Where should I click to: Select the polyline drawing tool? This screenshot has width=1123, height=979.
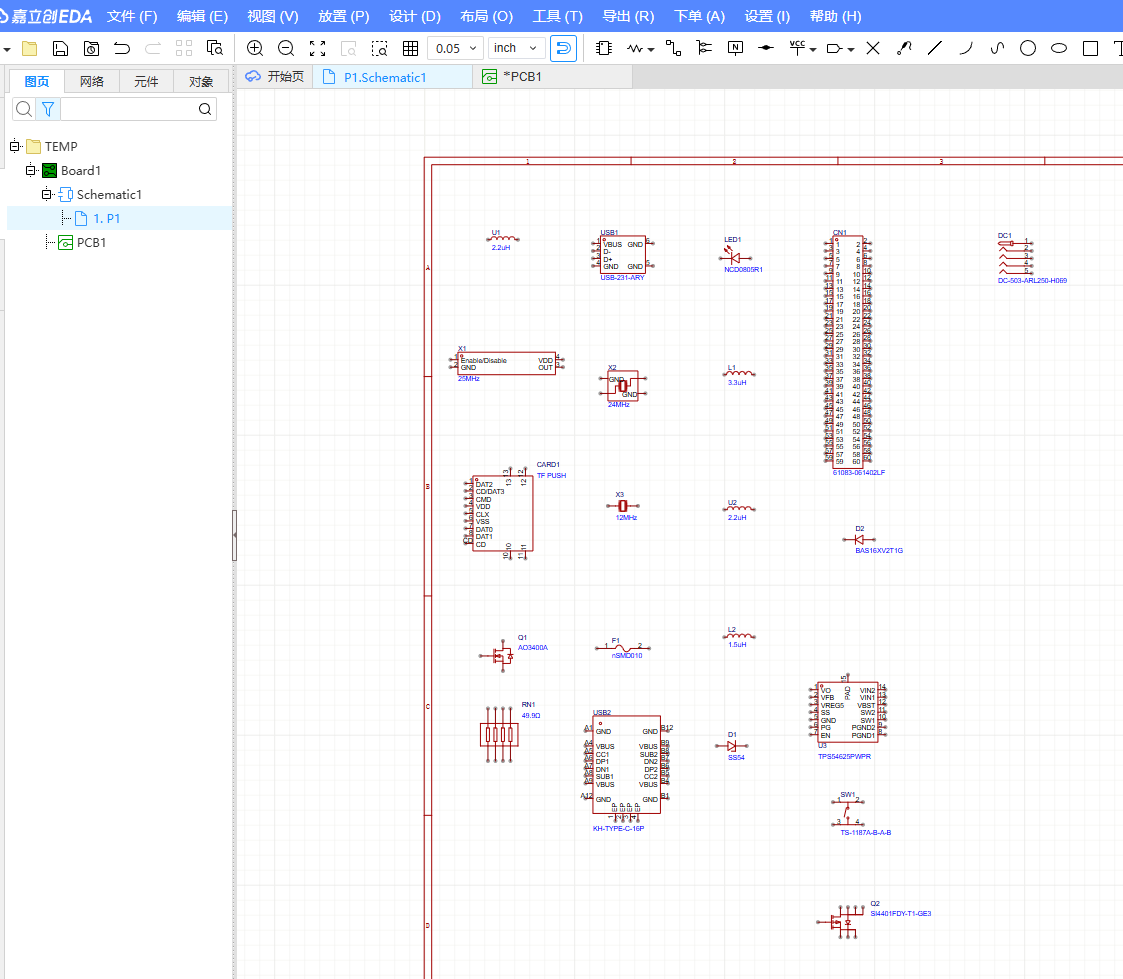click(904, 49)
